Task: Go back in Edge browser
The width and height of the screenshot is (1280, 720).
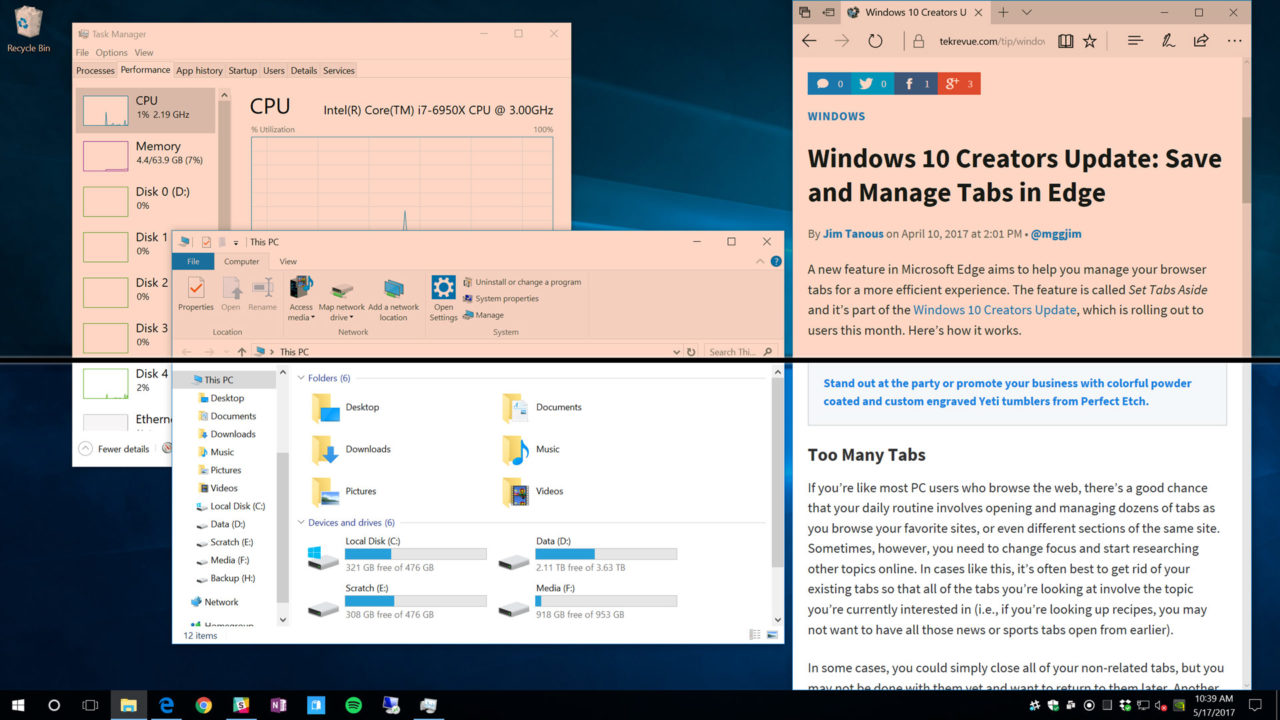Action: click(x=809, y=41)
